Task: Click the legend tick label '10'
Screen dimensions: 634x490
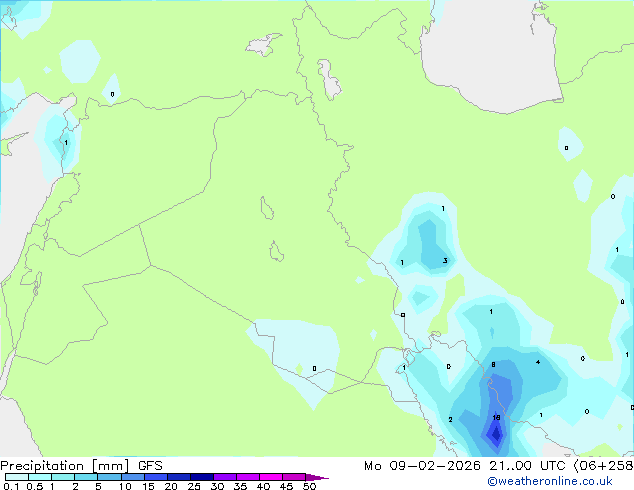Action: click(125, 486)
